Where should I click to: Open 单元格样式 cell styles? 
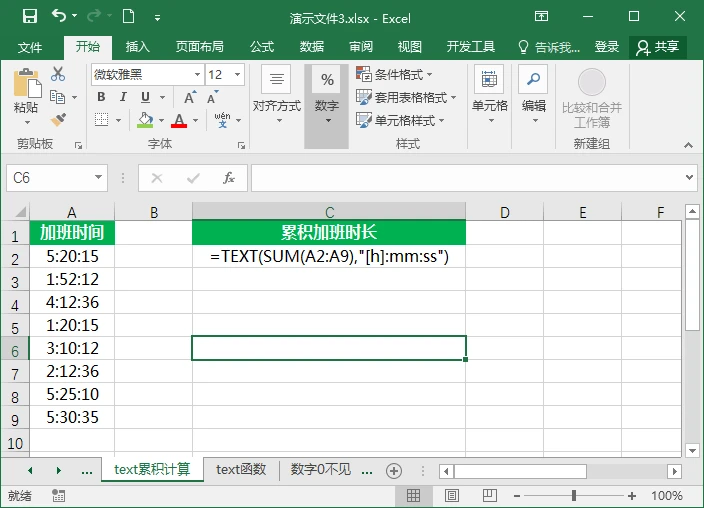(400, 120)
